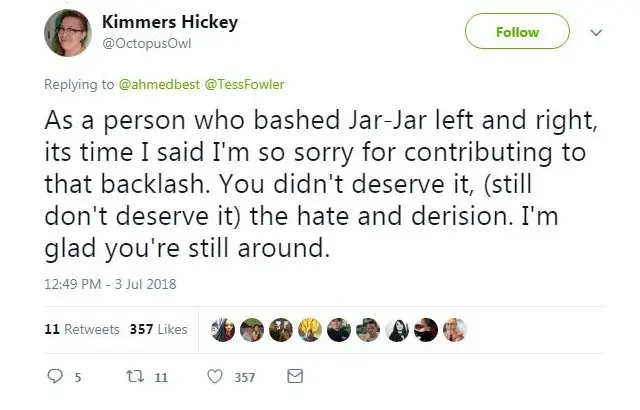Screen dimensions: 640x410
Task: Open the @ahmedbest mention link
Action: click(x=160, y=85)
